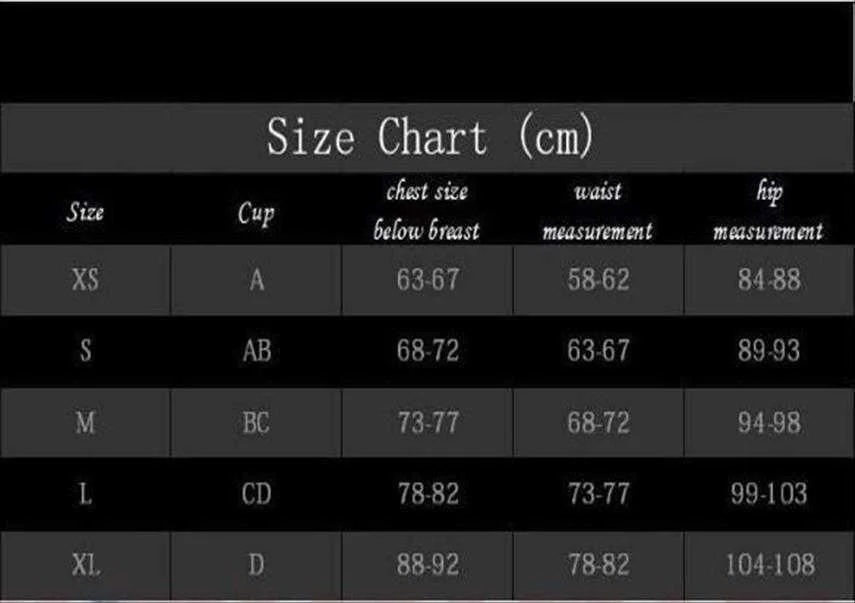Screen dimensions: 855x603
Task: Click the AB cup cell
Action: (x=256, y=351)
